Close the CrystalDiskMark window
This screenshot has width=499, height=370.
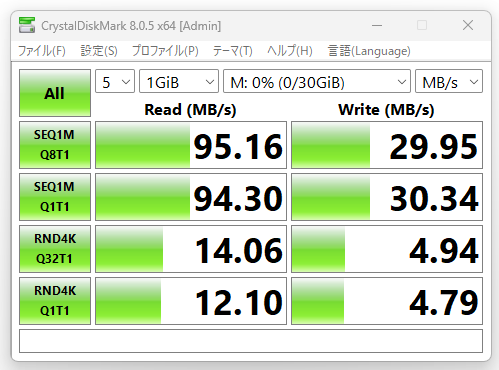tap(468, 25)
